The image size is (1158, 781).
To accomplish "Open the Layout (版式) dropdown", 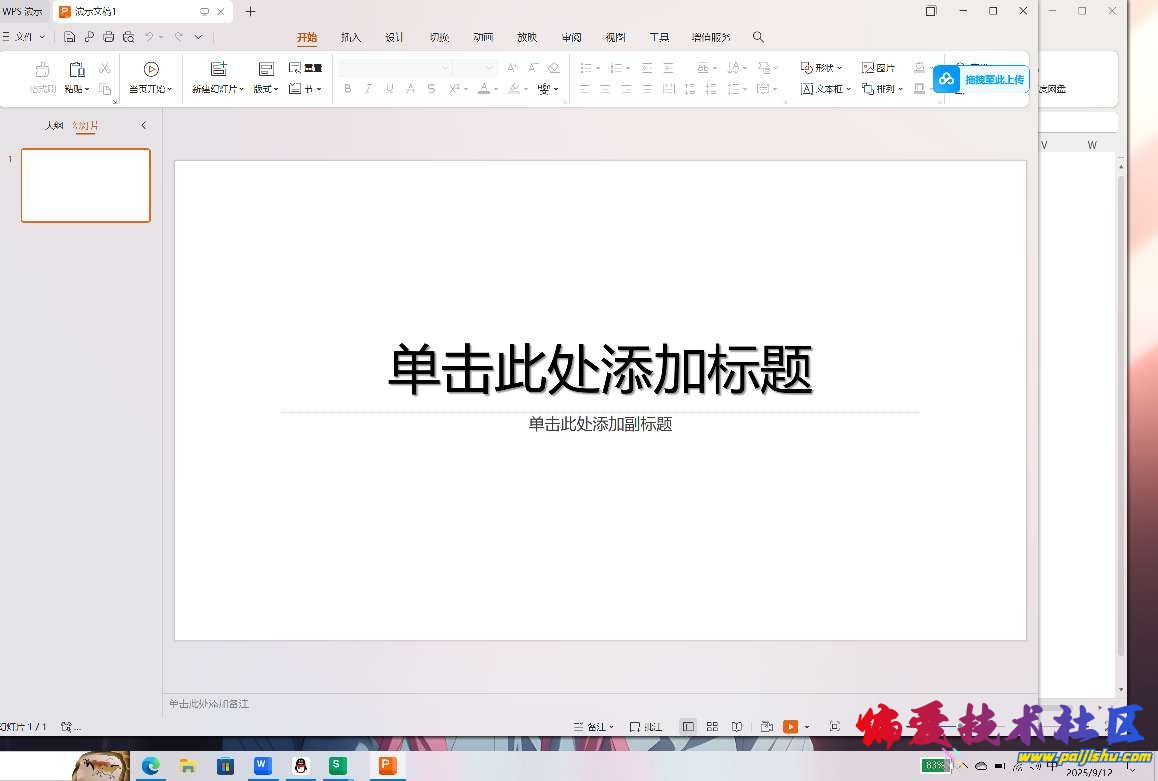I will coord(265,89).
